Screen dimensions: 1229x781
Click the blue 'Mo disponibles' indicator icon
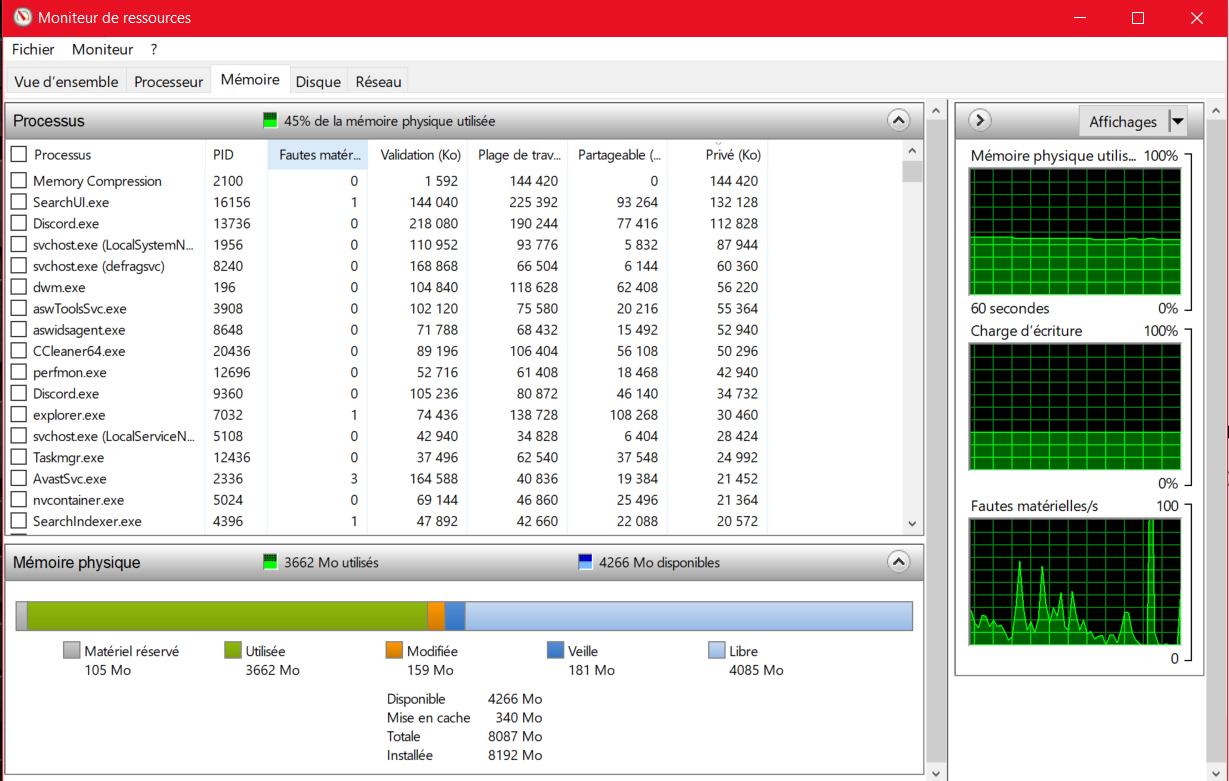coord(585,563)
